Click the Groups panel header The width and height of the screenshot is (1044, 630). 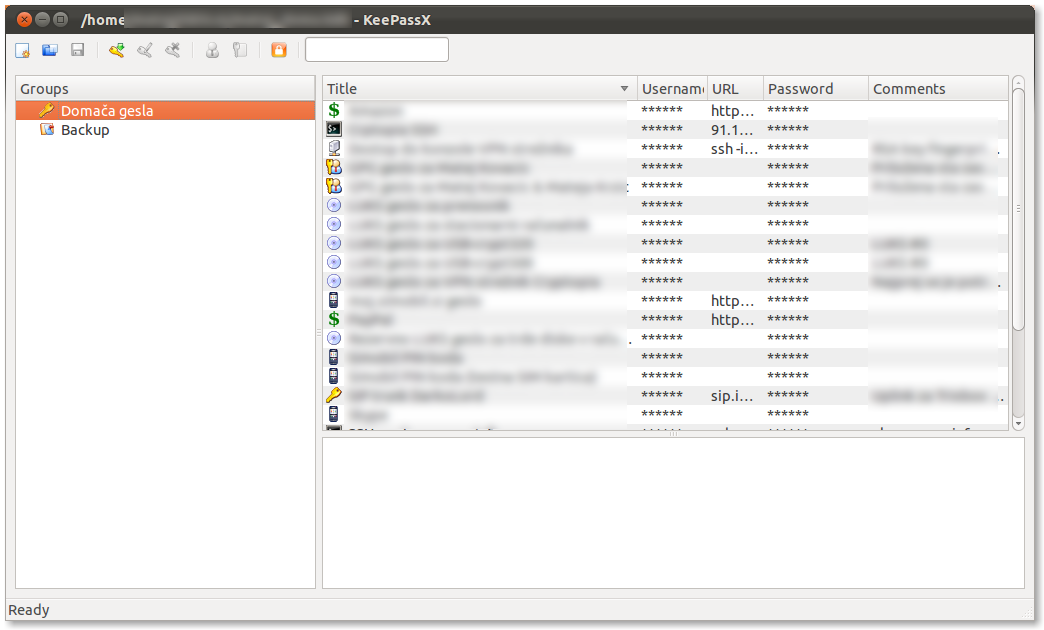[165, 89]
